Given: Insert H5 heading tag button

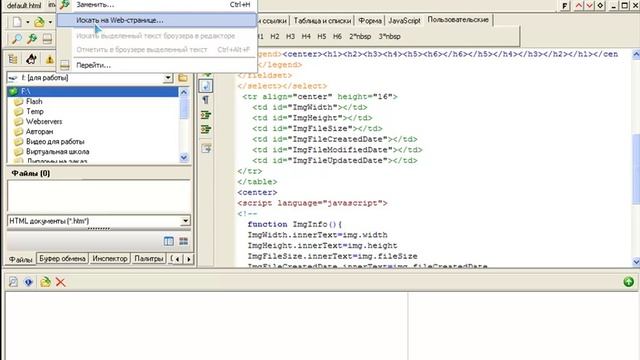Looking at the screenshot, I should coord(322,36).
